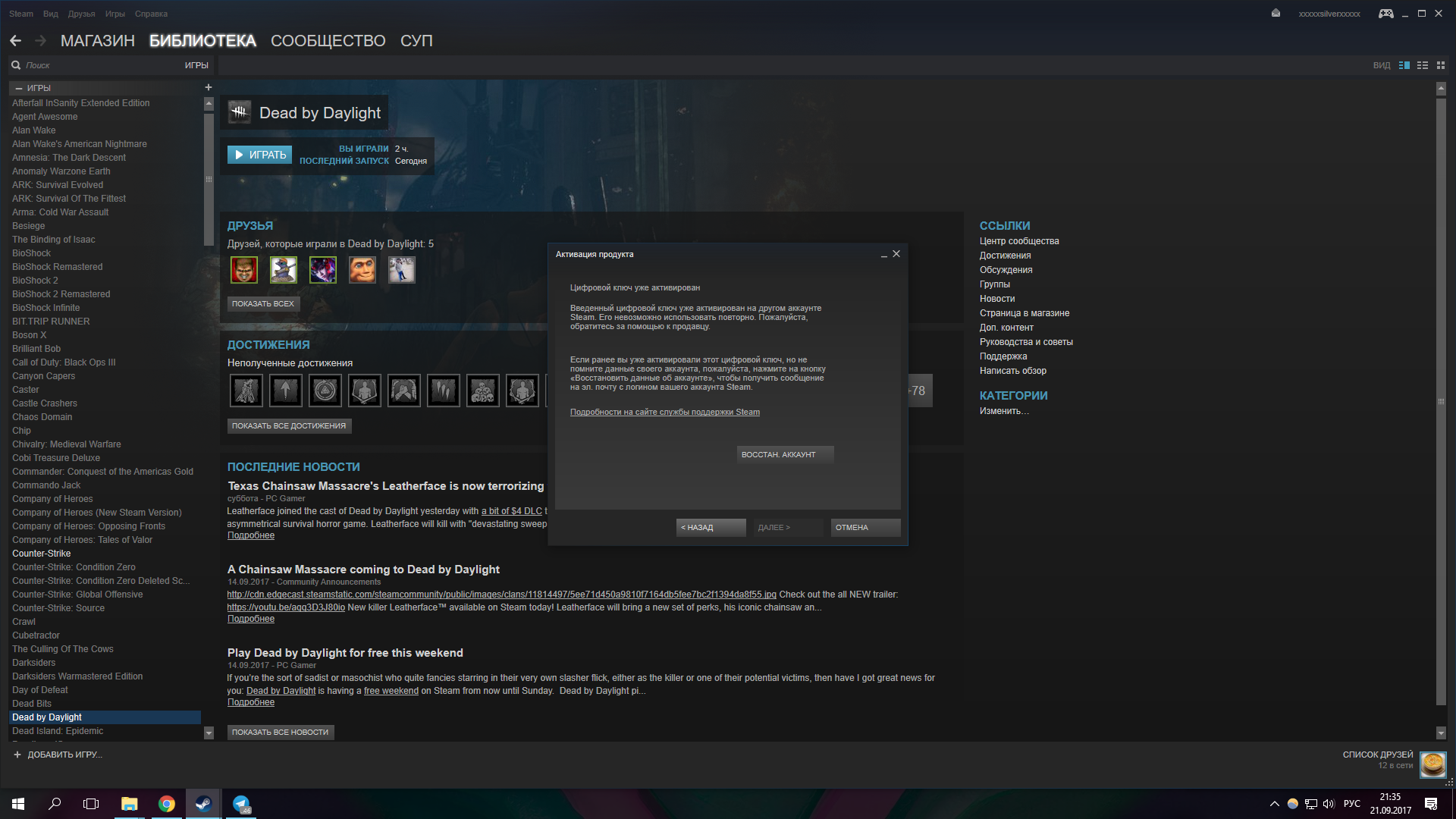The image size is (1456, 819).
Task: Go back with the left arrow navigation icon
Action: (15, 41)
